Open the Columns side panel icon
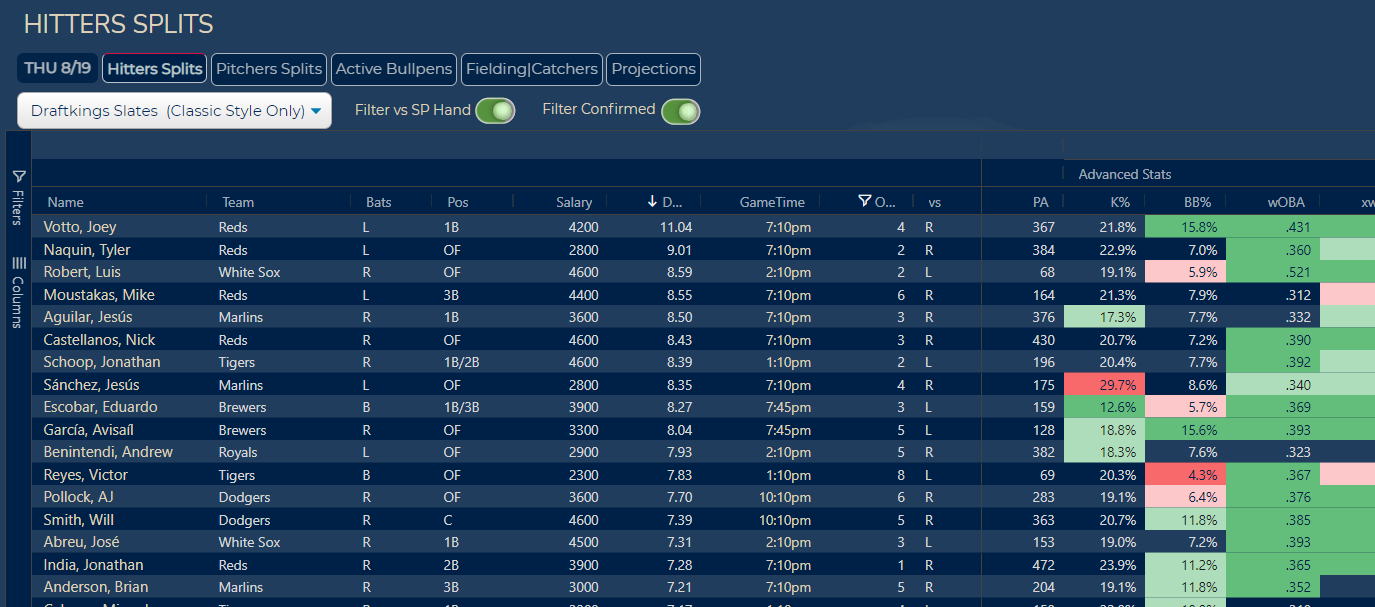The image size is (1375, 607). point(18,263)
